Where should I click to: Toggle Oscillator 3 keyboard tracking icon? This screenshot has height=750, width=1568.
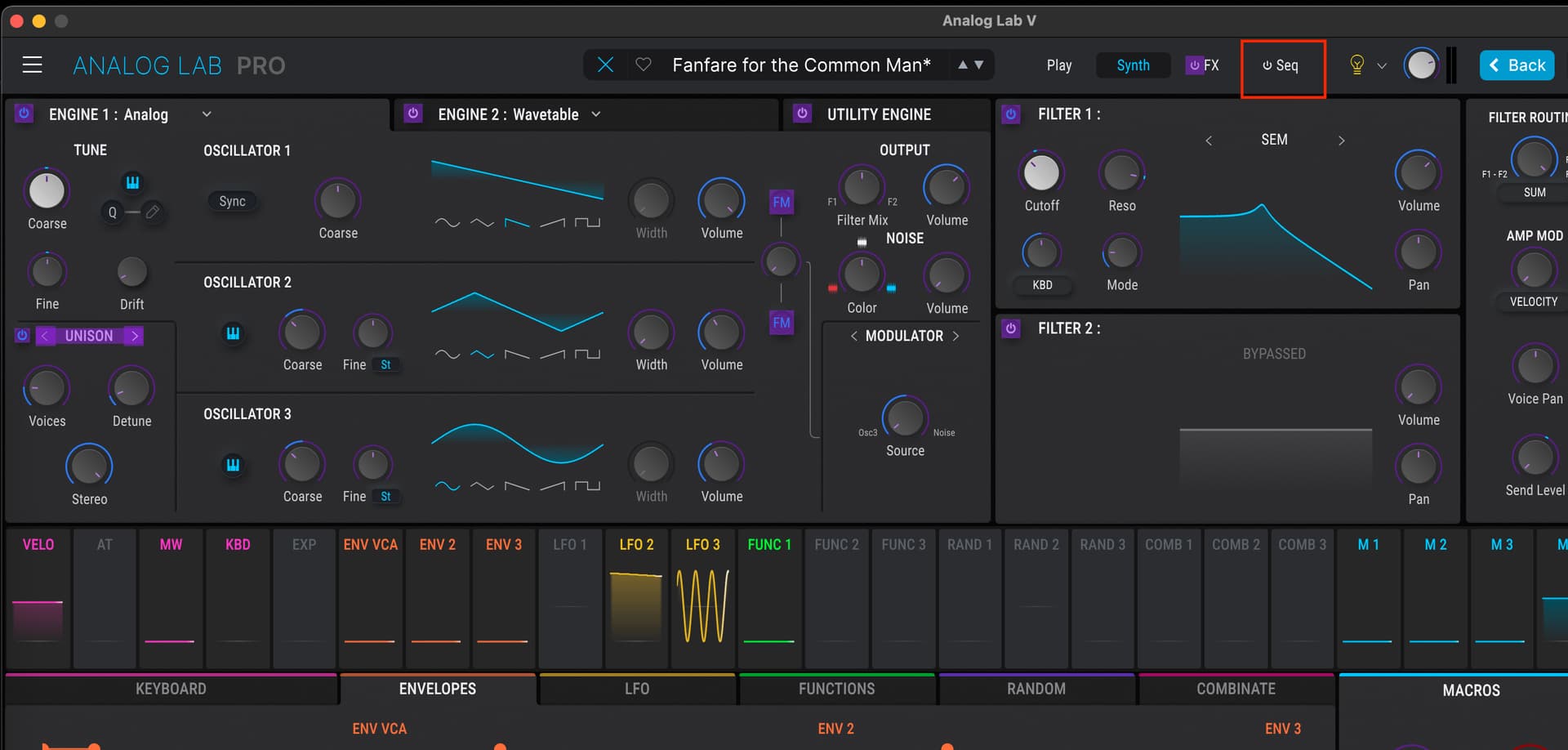[x=233, y=465]
